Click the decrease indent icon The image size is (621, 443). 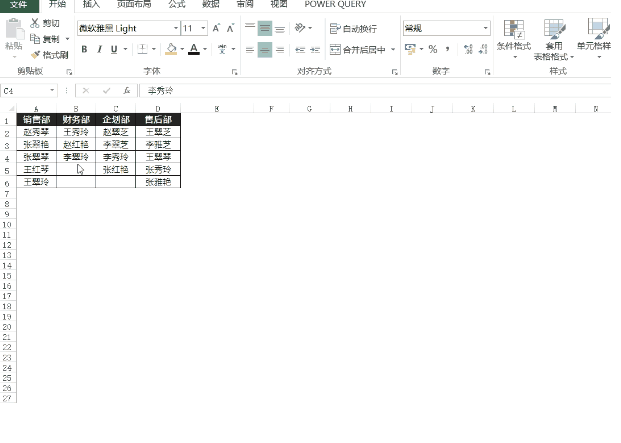[x=300, y=50]
